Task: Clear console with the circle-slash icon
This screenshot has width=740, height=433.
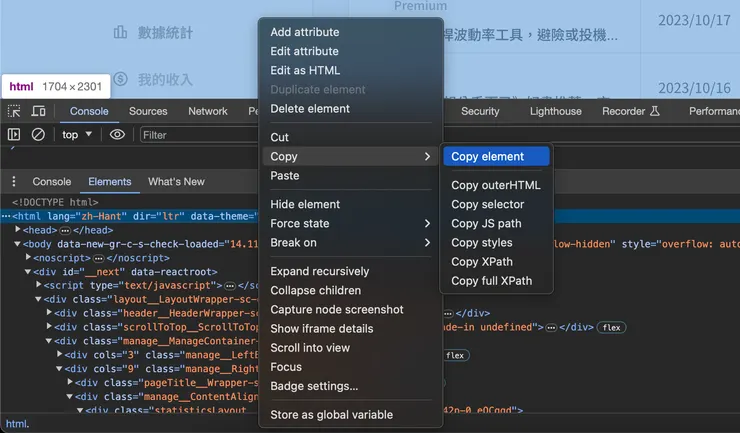Action: pos(38,135)
